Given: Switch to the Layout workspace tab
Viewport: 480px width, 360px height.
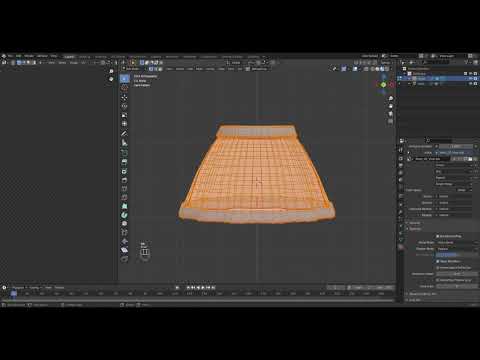Looking at the screenshot, I should pos(69,56).
